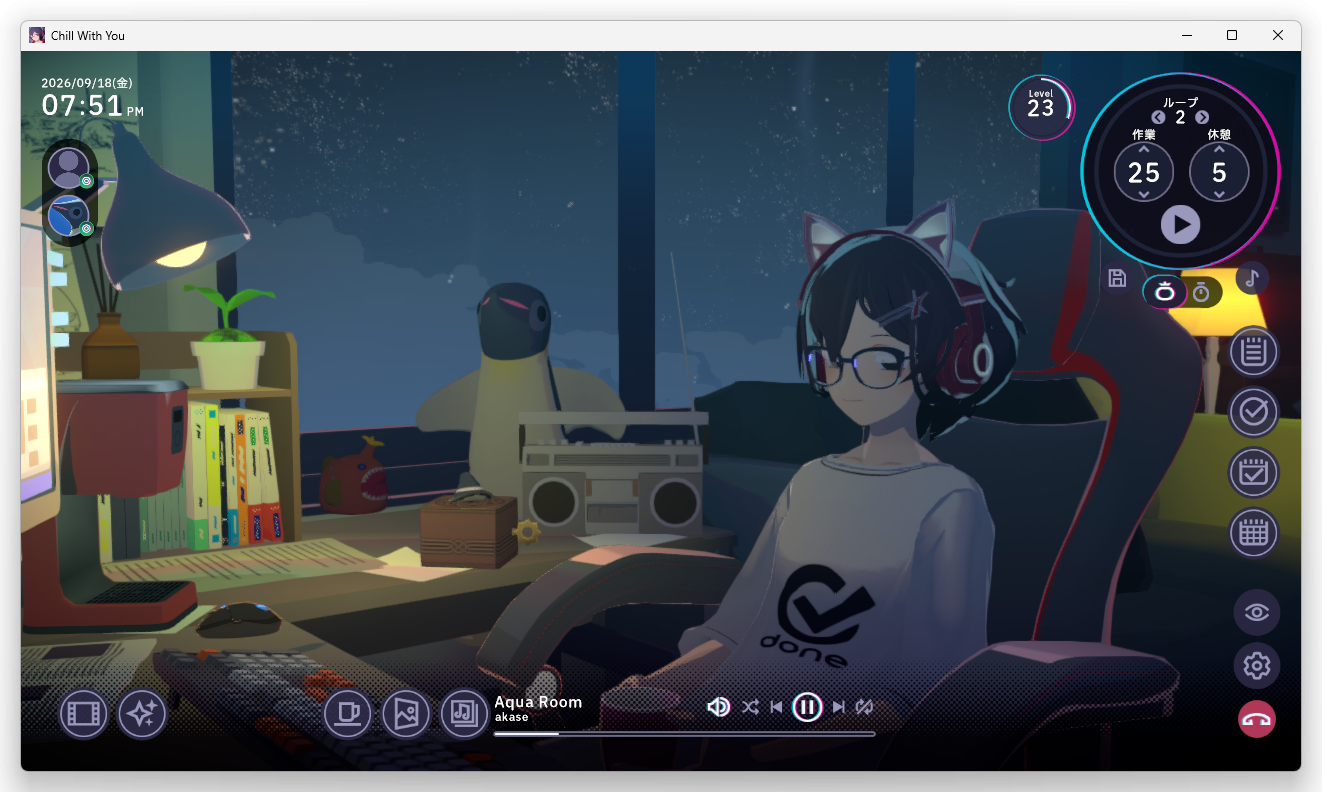Decrease break minutes below 5
1322x792 pixels.
point(1219,195)
